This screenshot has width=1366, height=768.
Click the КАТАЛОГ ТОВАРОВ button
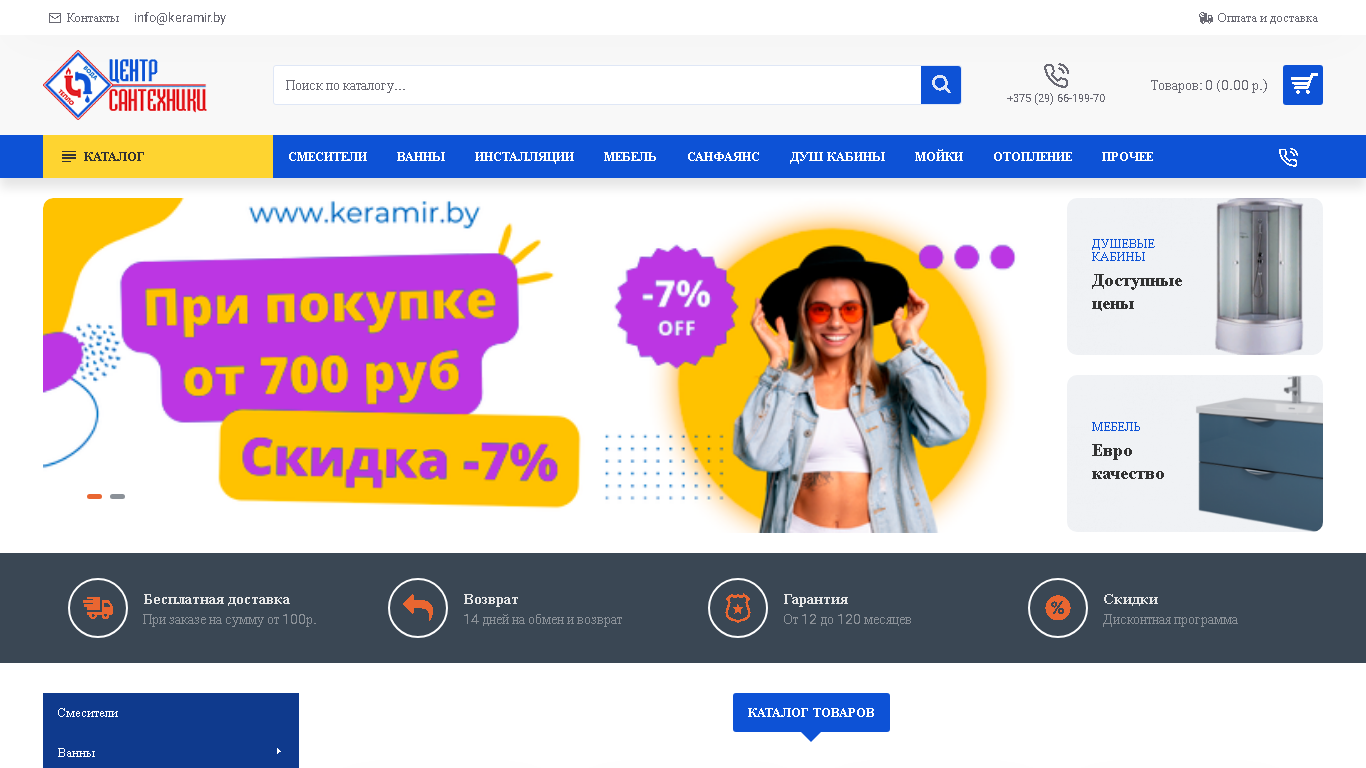(811, 712)
